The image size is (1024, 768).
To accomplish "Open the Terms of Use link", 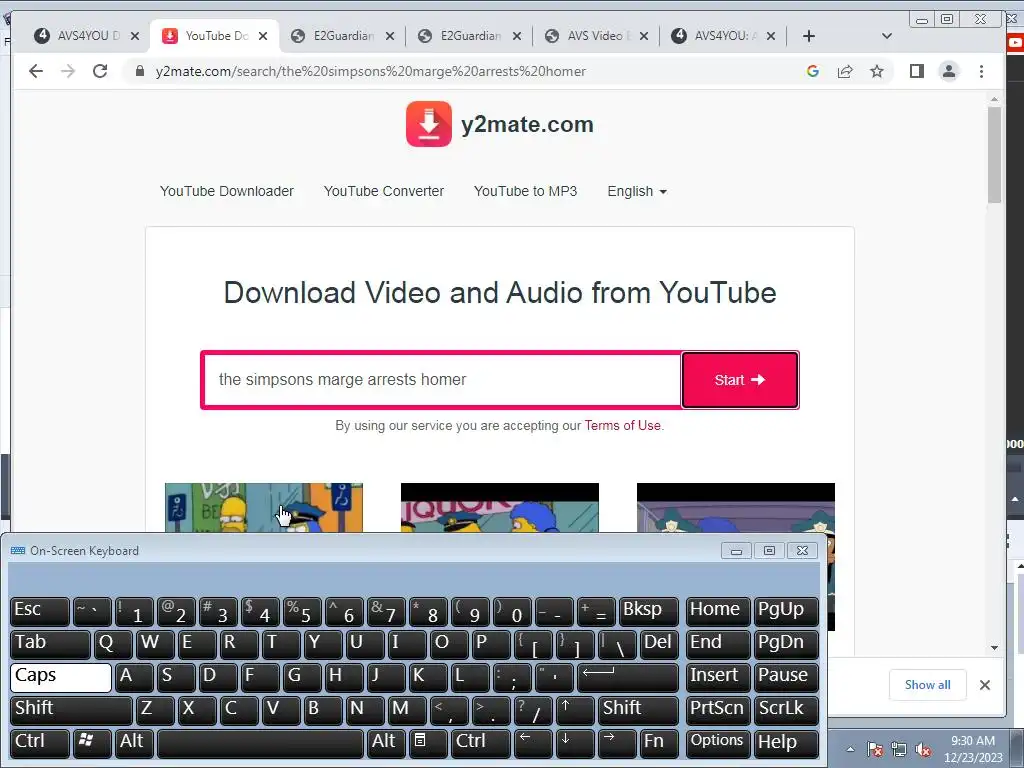I will tap(622, 426).
